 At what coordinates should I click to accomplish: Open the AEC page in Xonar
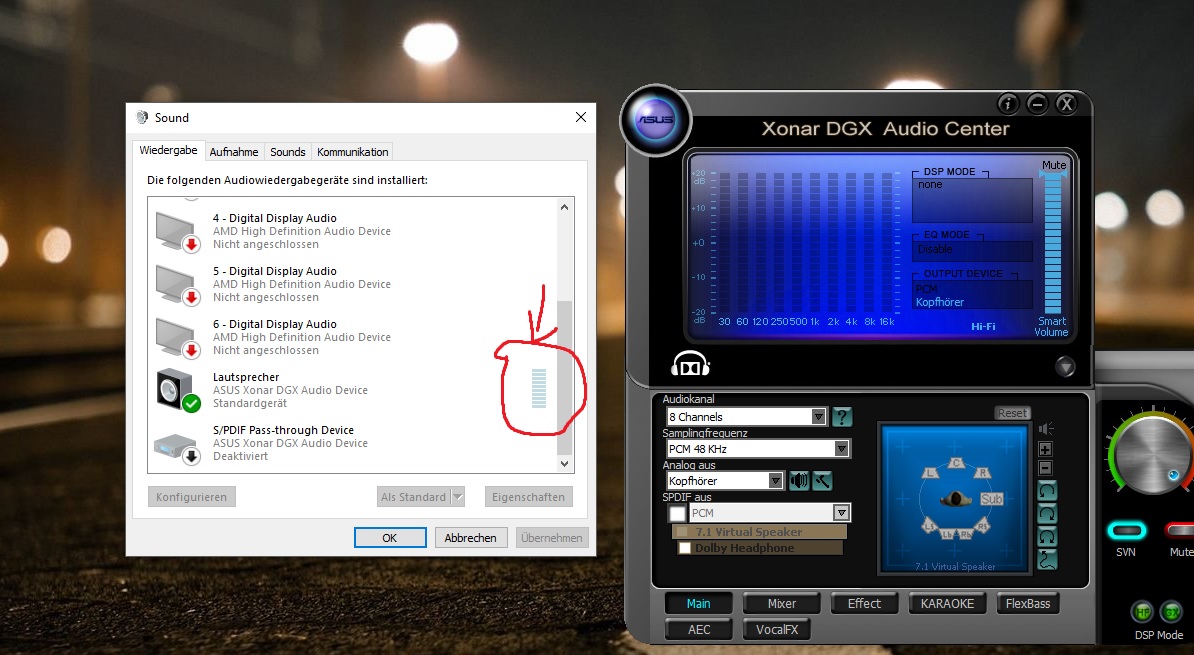(698, 629)
